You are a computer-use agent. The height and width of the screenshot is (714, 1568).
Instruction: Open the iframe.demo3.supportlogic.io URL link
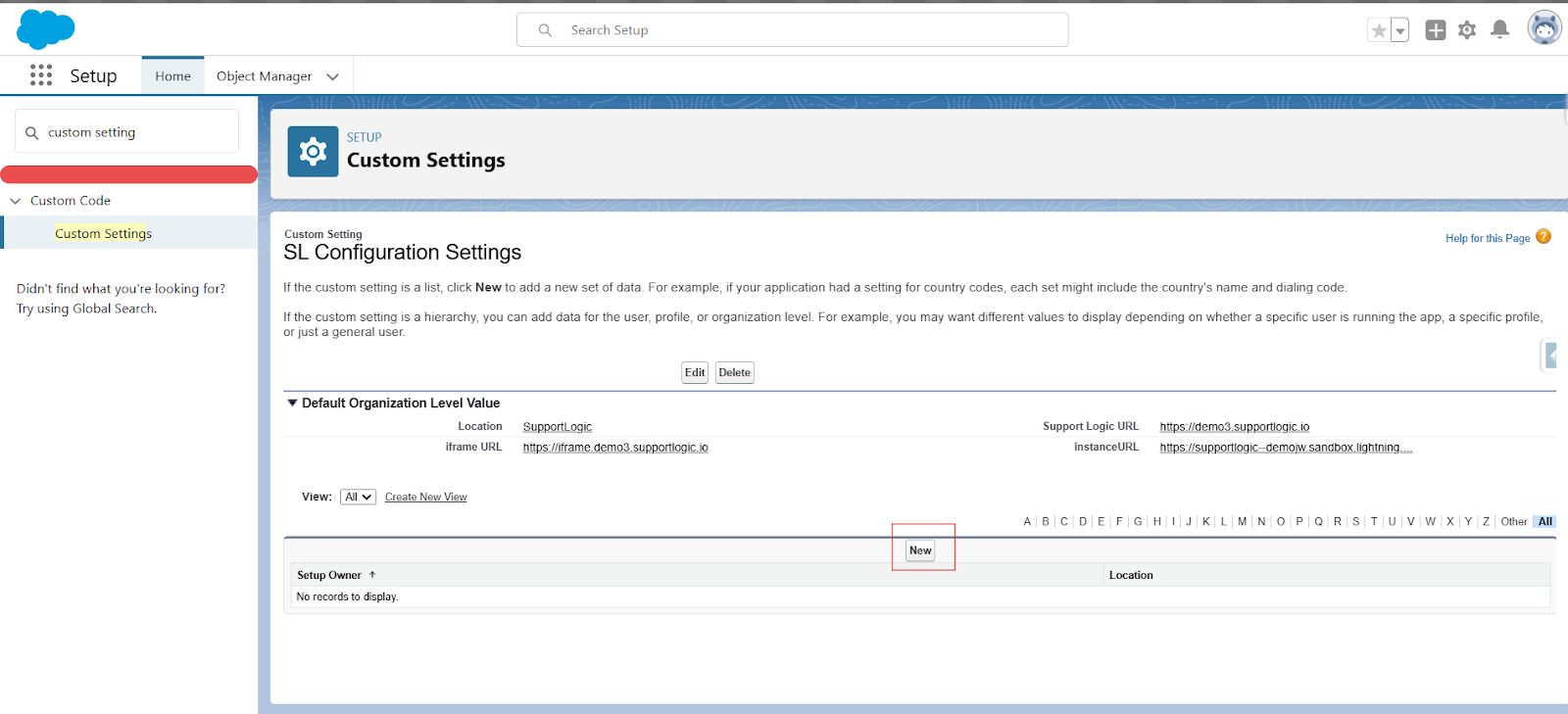pos(615,448)
